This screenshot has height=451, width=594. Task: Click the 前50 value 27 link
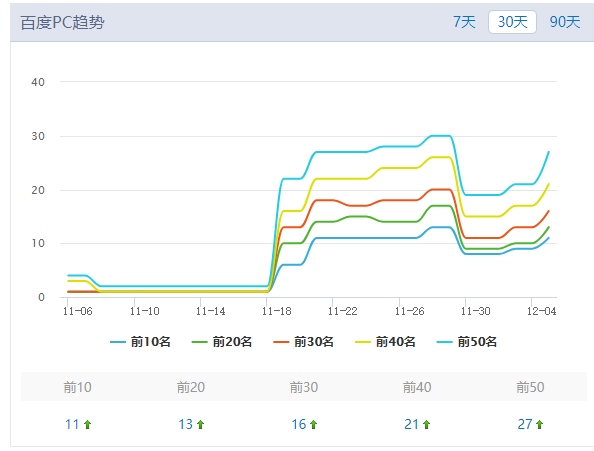coord(525,424)
